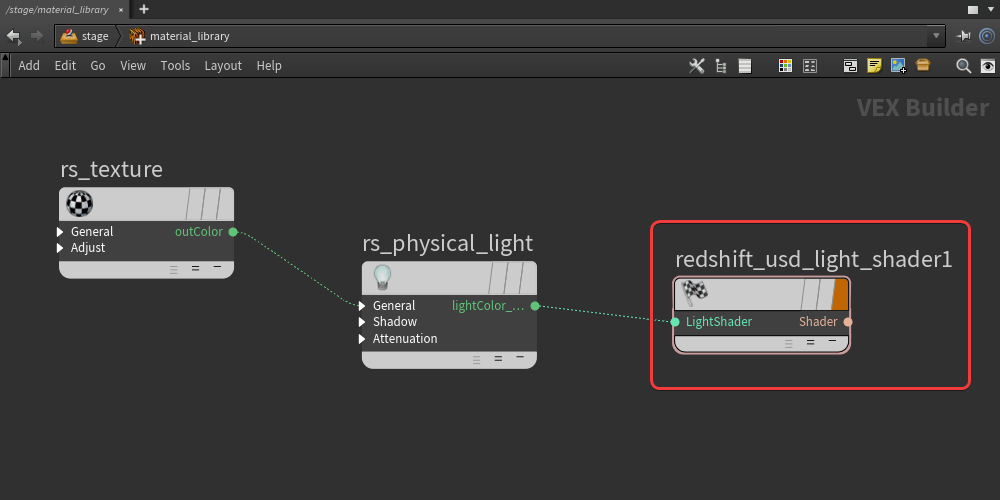Screen dimensions: 1000x500
Task: Toggle the middle flag on redshift_usd_light_shader1
Action: (x=825, y=294)
